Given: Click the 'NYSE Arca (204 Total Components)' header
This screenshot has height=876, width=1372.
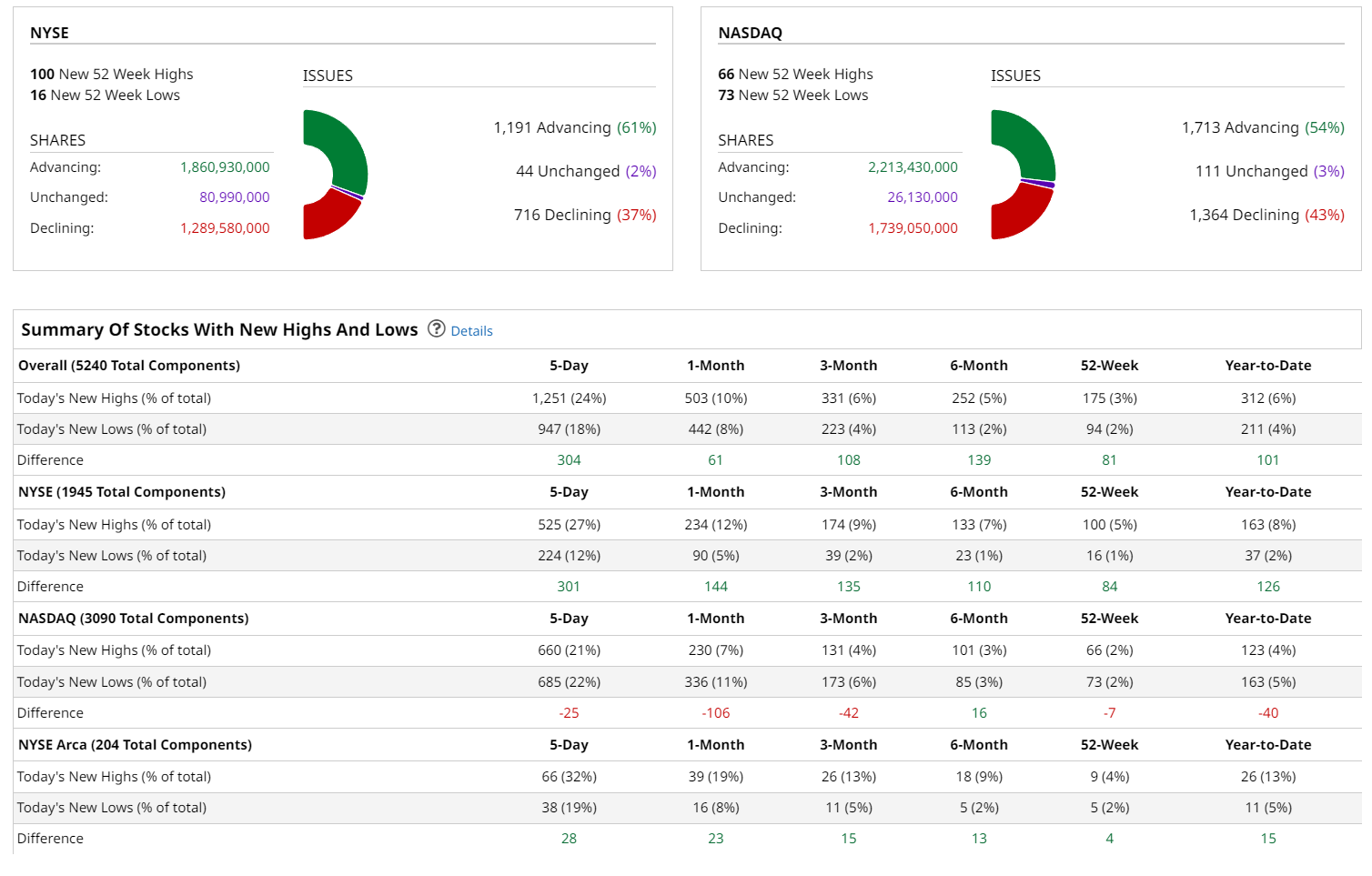Looking at the screenshot, I should pos(136,745).
